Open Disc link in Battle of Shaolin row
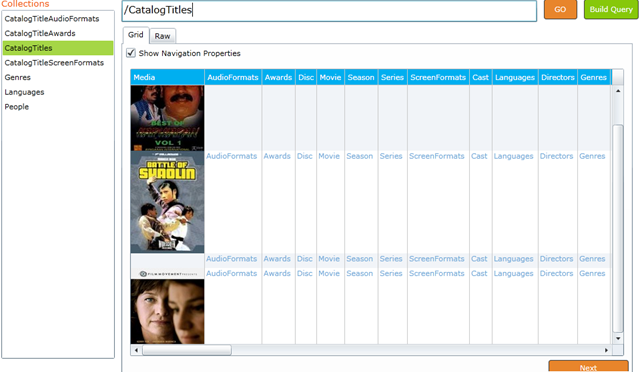Screen dimensions: 640x372 coord(304,156)
